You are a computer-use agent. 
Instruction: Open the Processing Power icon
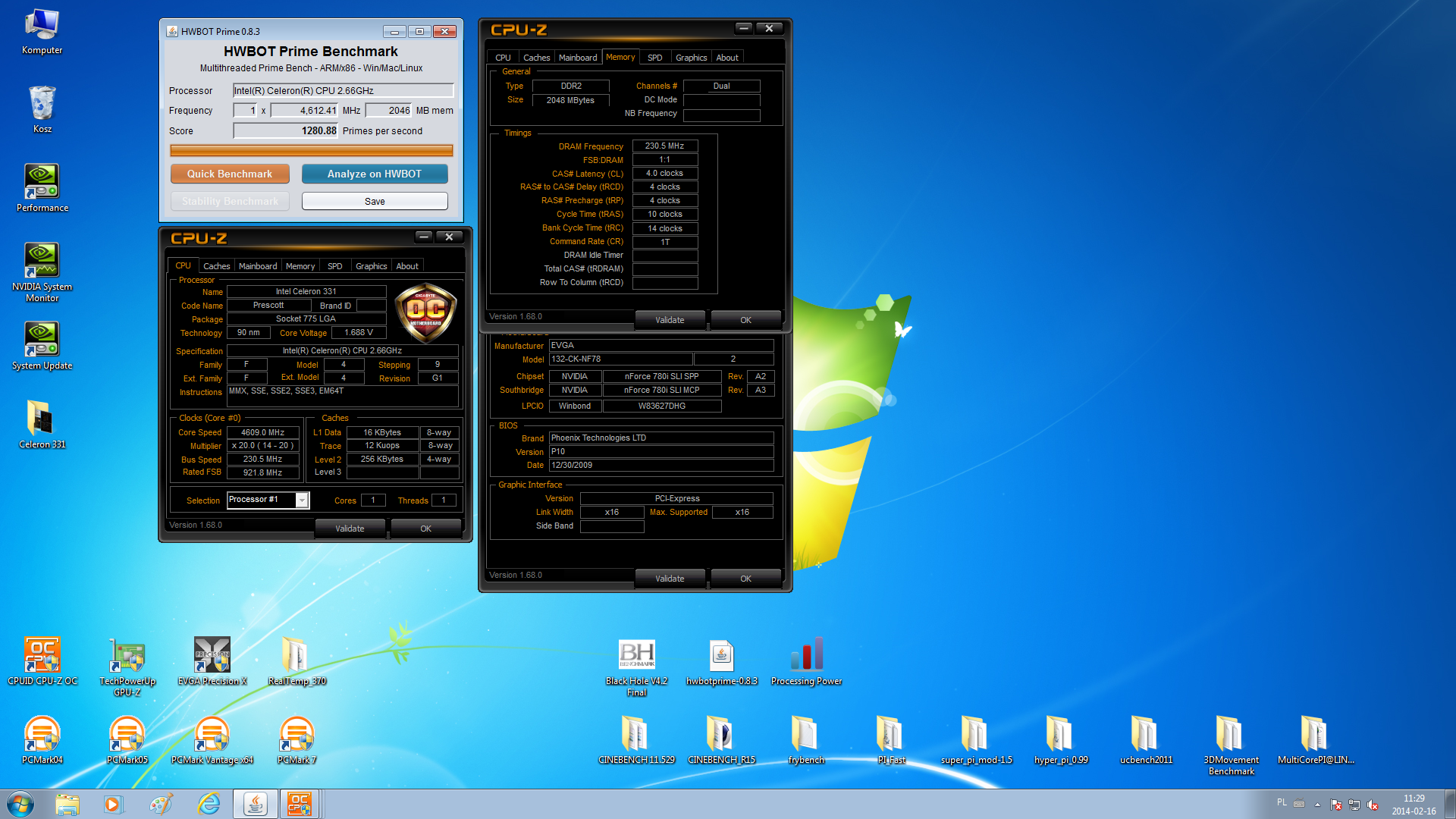[x=806, y=661]
